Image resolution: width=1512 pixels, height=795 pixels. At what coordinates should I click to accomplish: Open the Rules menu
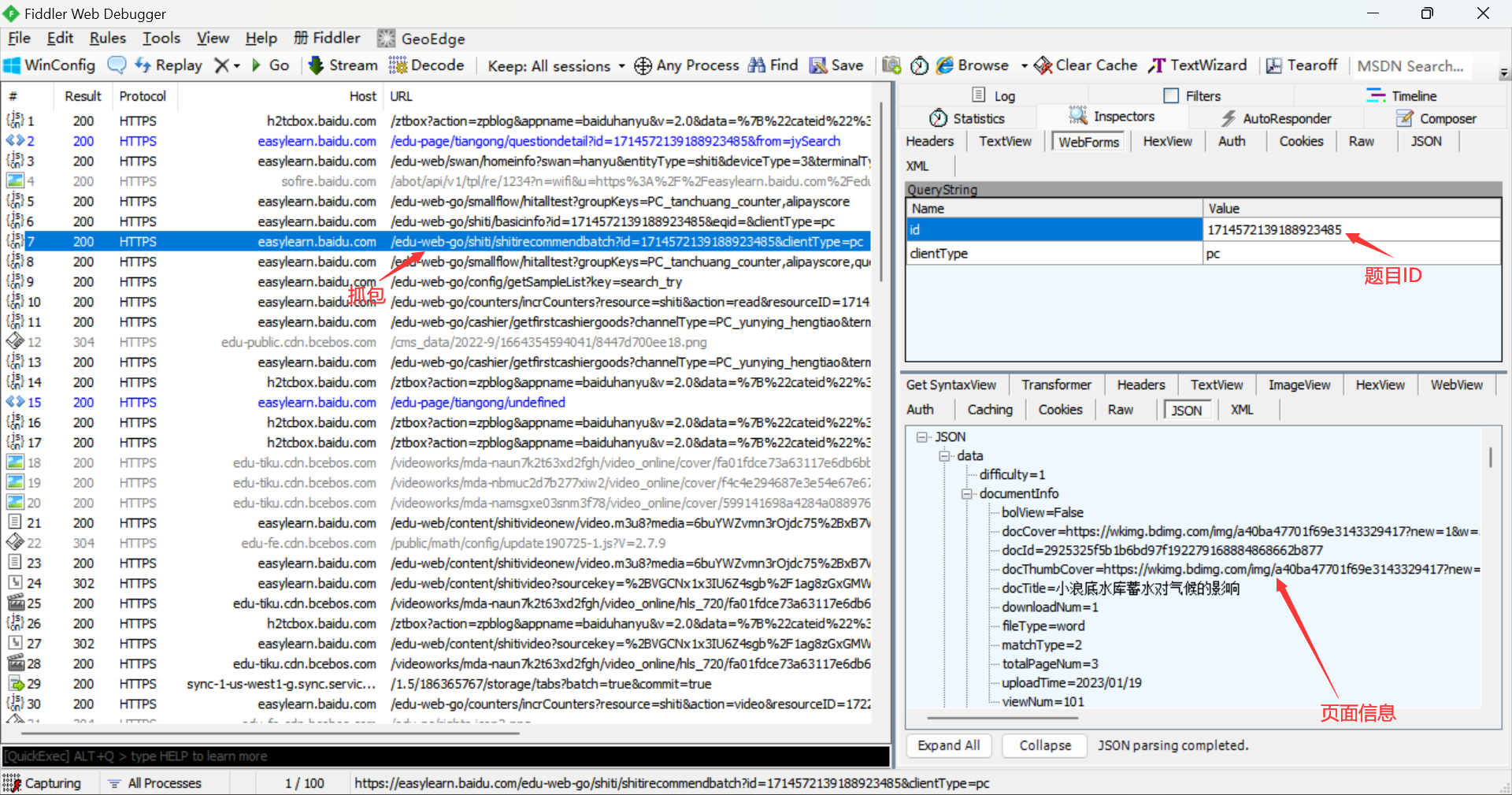107,38
